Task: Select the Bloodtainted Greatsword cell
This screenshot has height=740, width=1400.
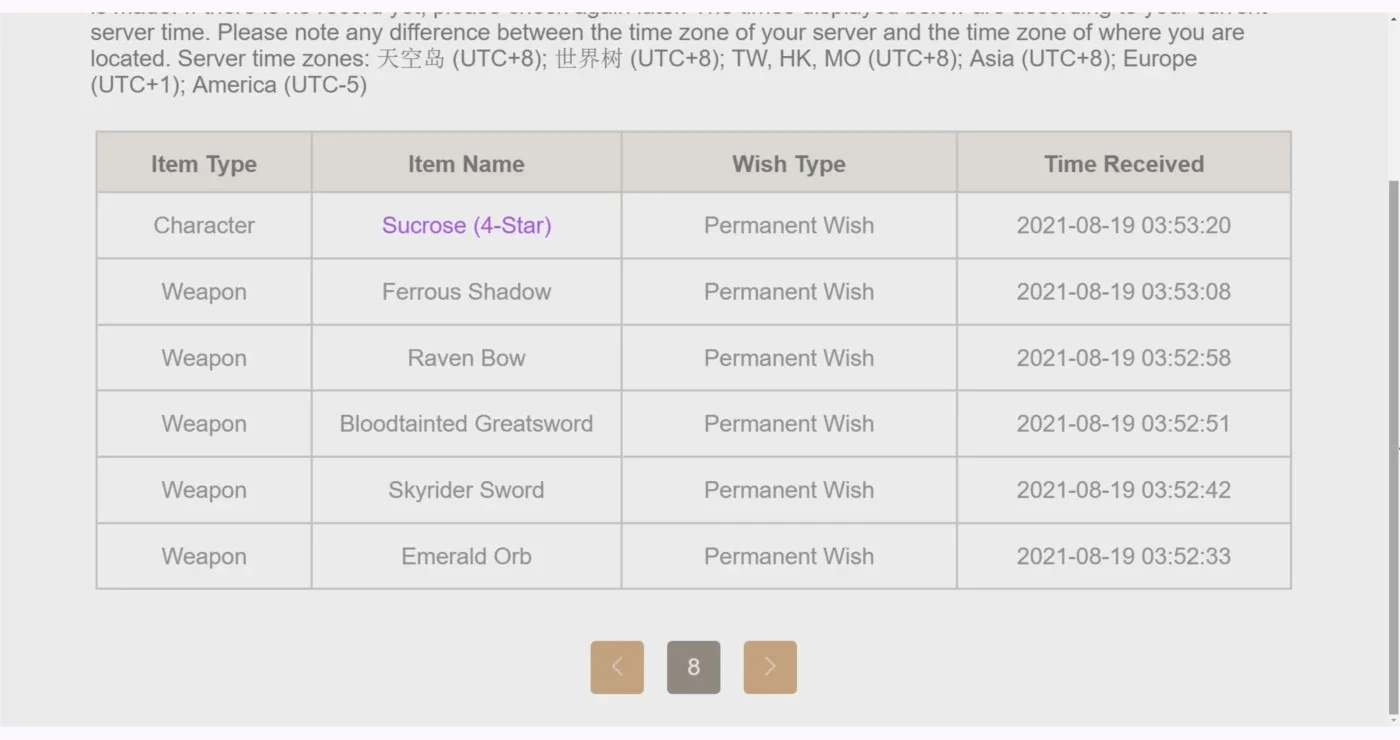Action: tap(466, 424)
